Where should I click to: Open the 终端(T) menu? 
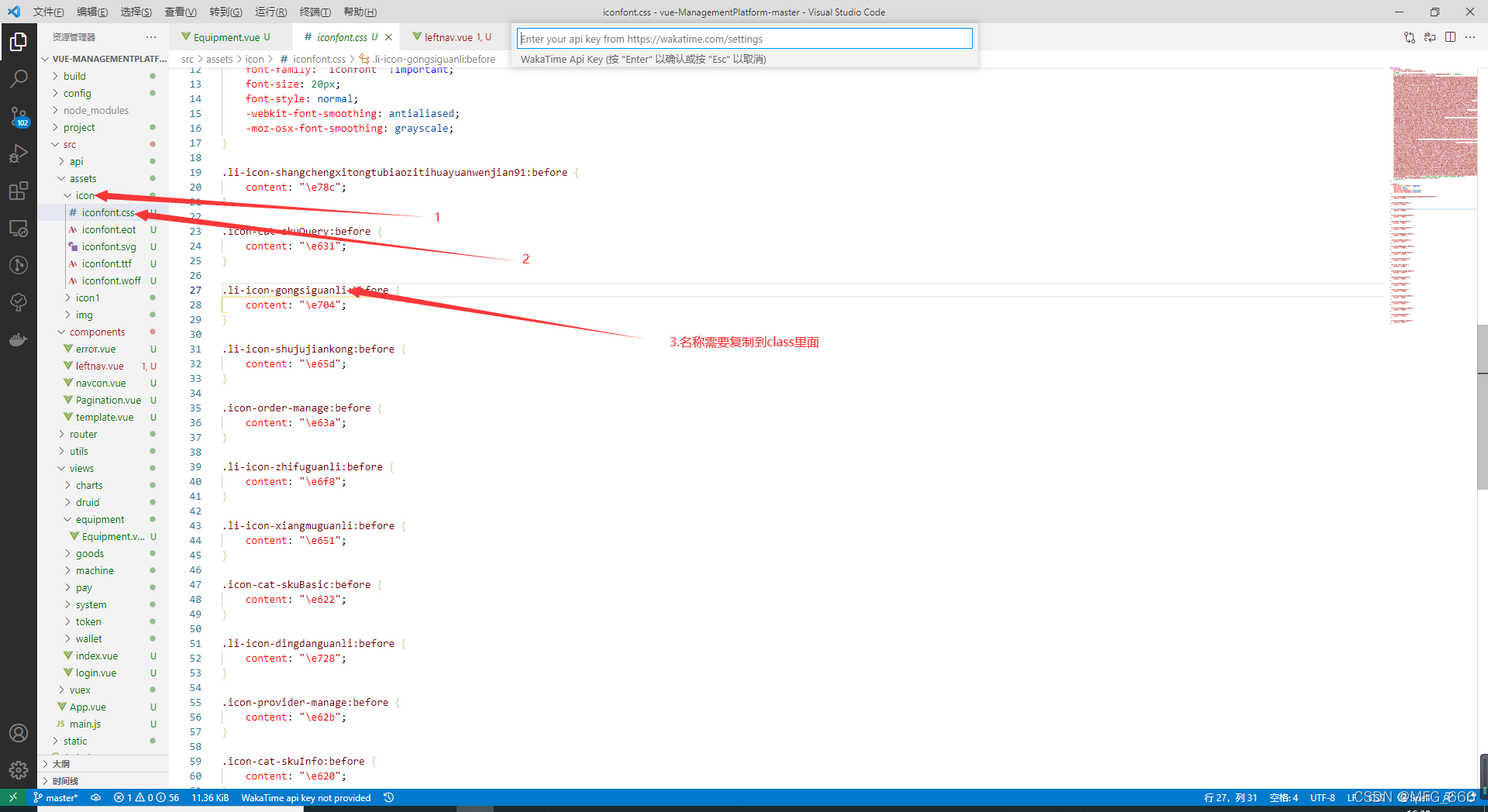click(x=315, y=12)
